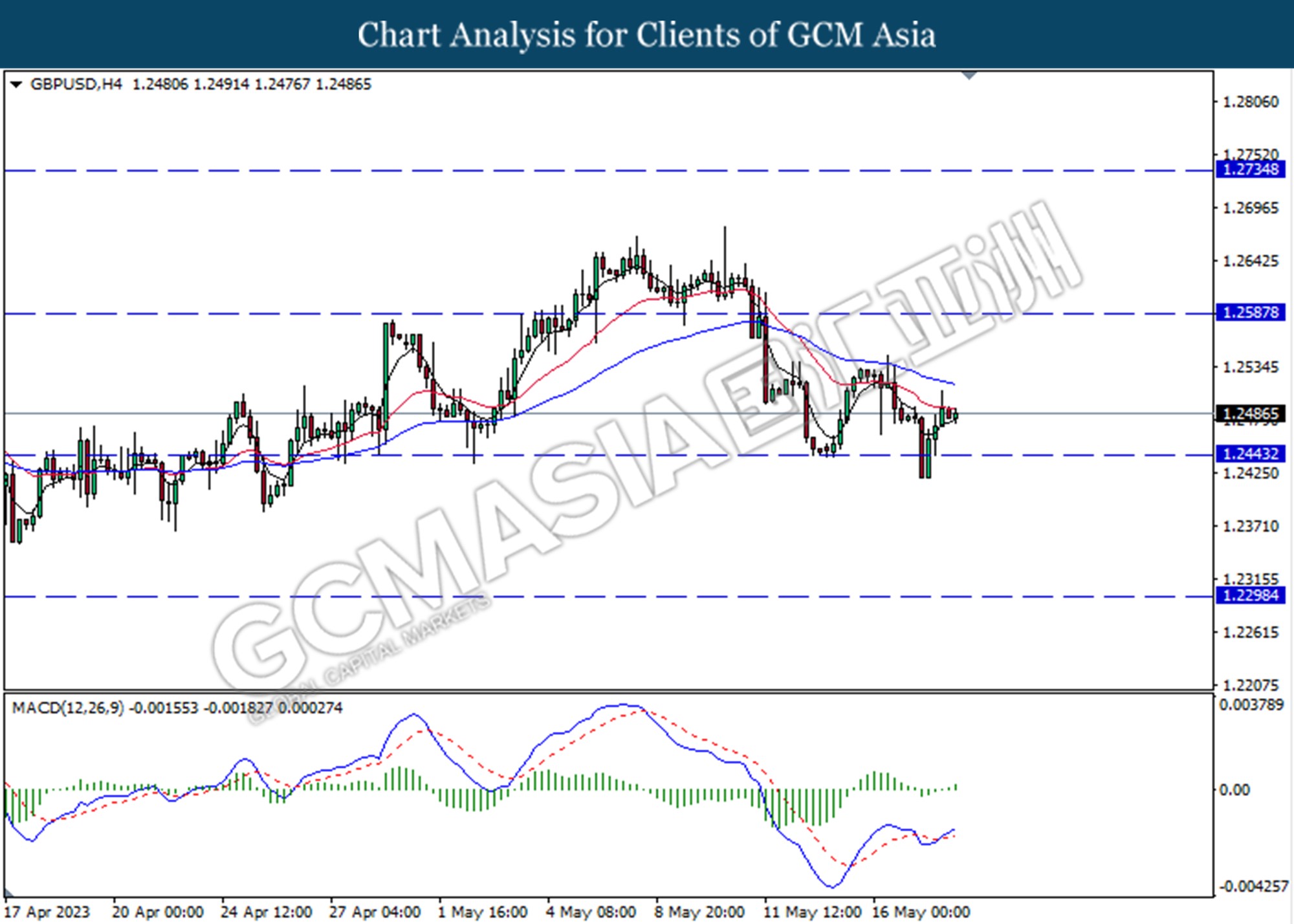Click the 16 May 00:00 time label
The image size is (1294, 924).
click(x=921, y=912)
